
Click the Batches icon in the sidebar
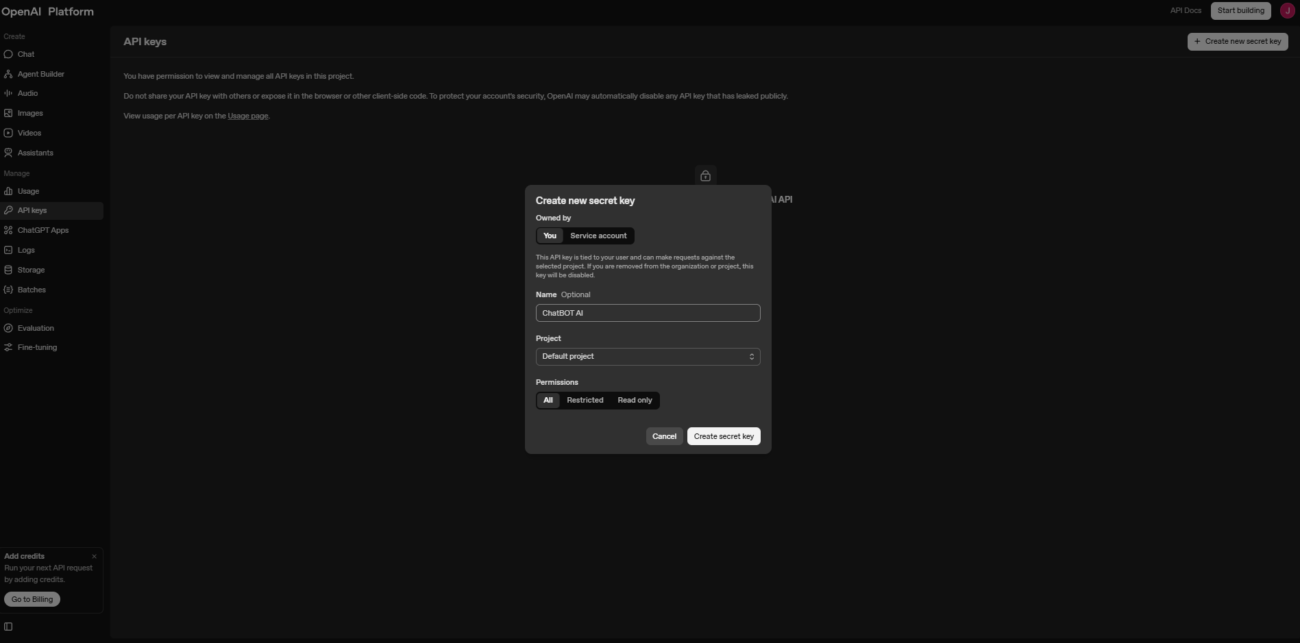click(8, 290)
